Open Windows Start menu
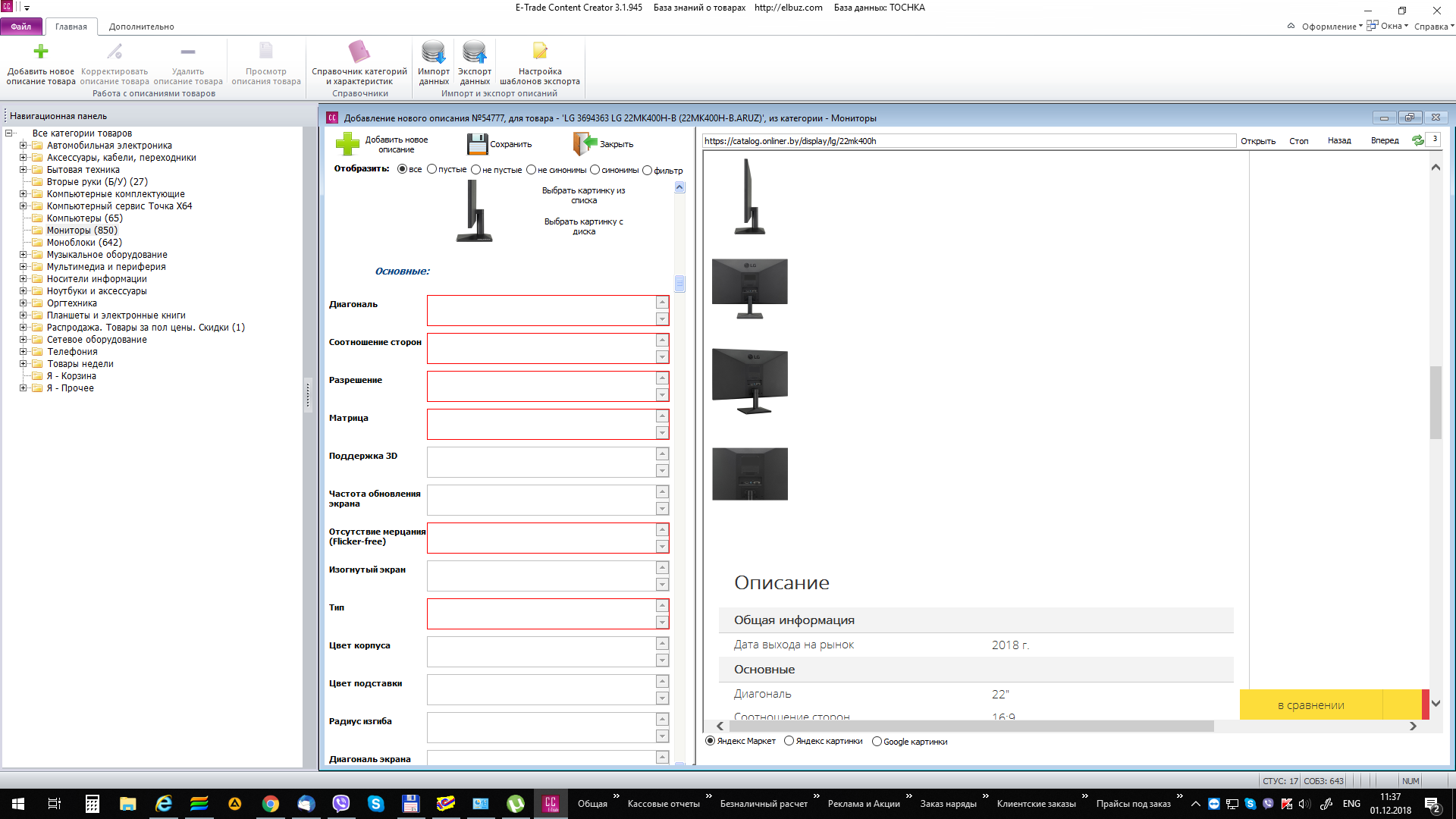 click(18, 804)
